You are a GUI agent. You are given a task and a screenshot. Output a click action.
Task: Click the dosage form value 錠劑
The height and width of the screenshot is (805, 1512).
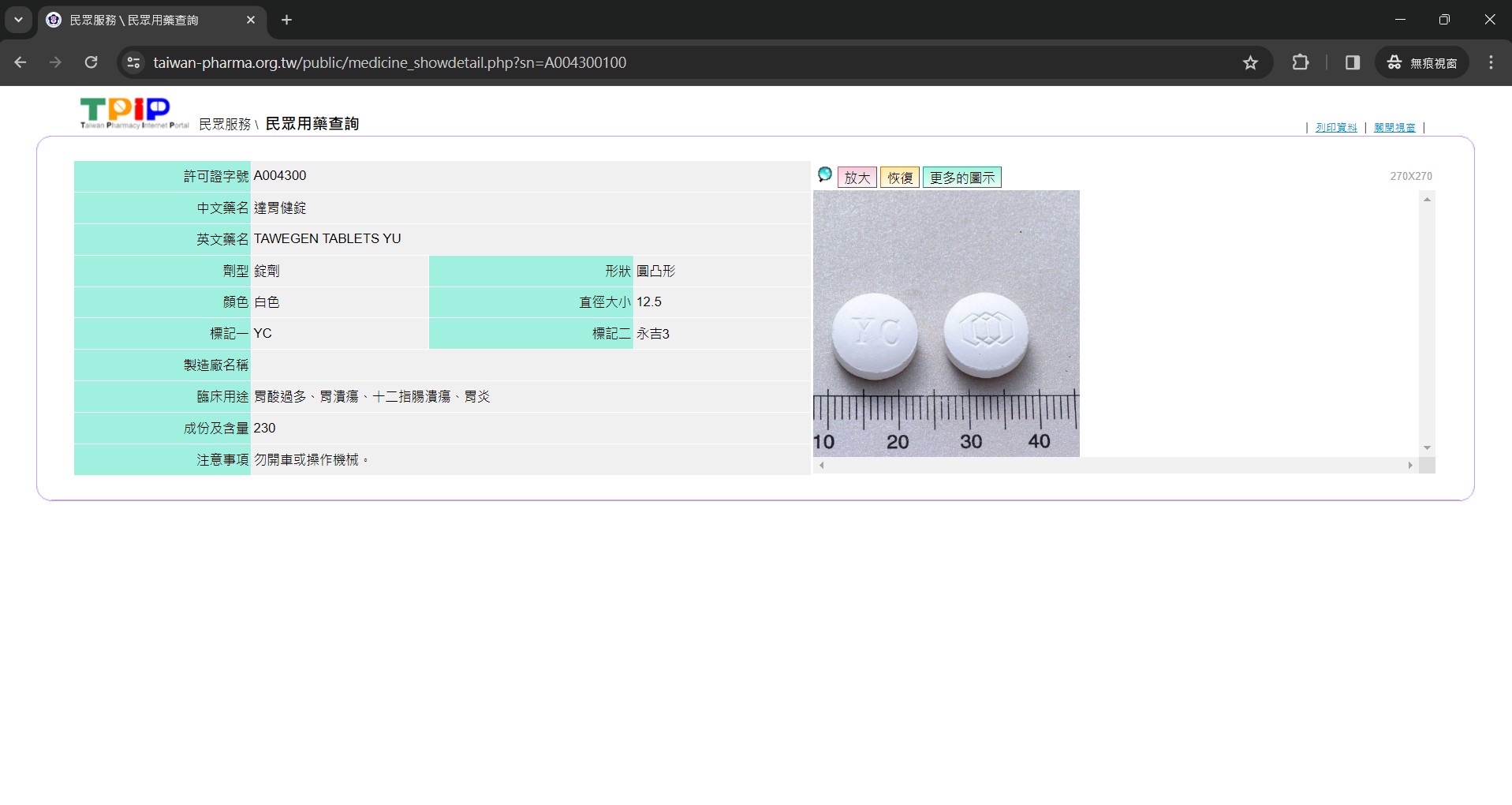[267, 271]
